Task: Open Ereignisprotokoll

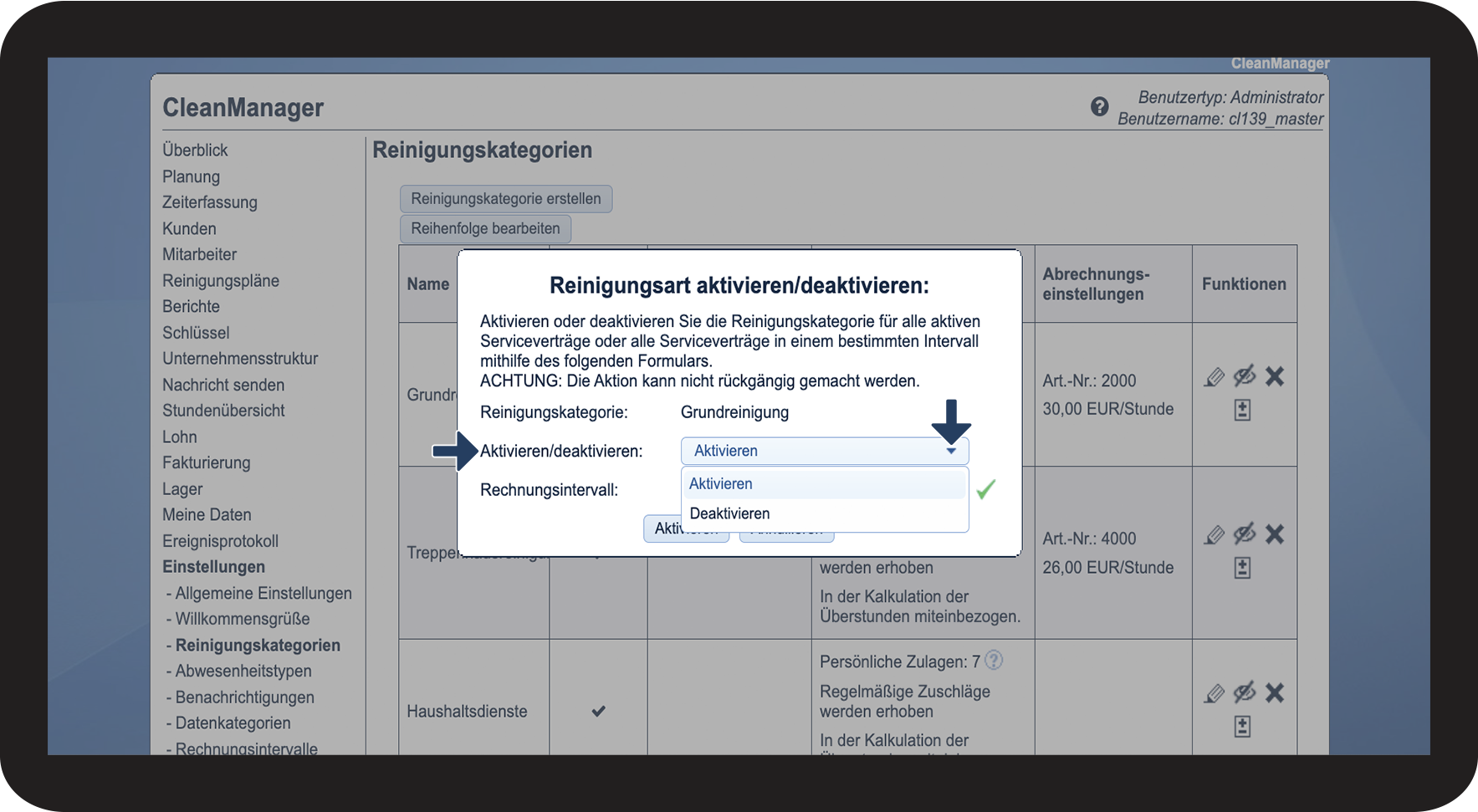Action: [x=220, y=541]
